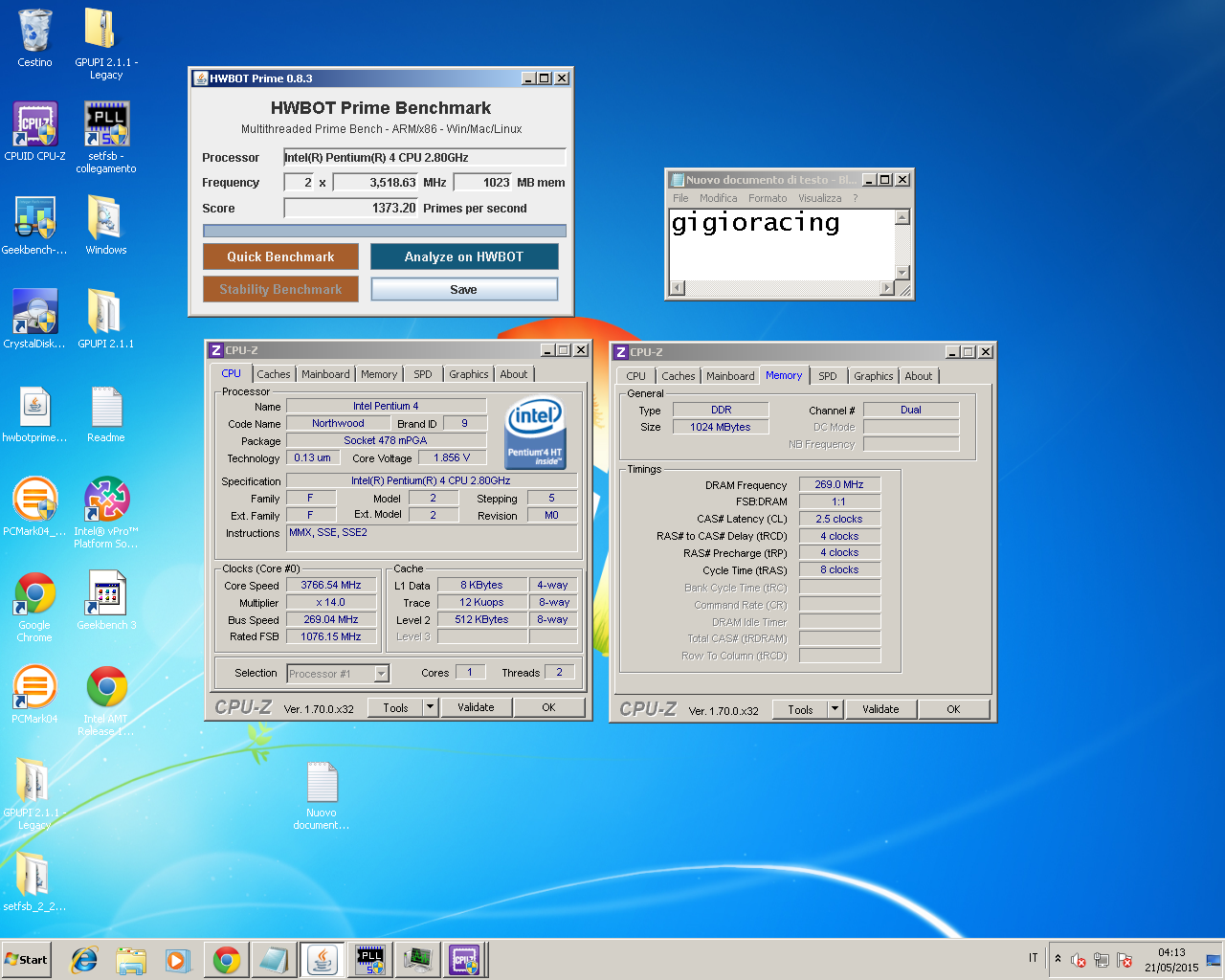Select the Geekbench-... installer desktop icon
Image resolution: width=1225 pixels, height=980 pixels.
pyautogui.click(x=34, y=225)
